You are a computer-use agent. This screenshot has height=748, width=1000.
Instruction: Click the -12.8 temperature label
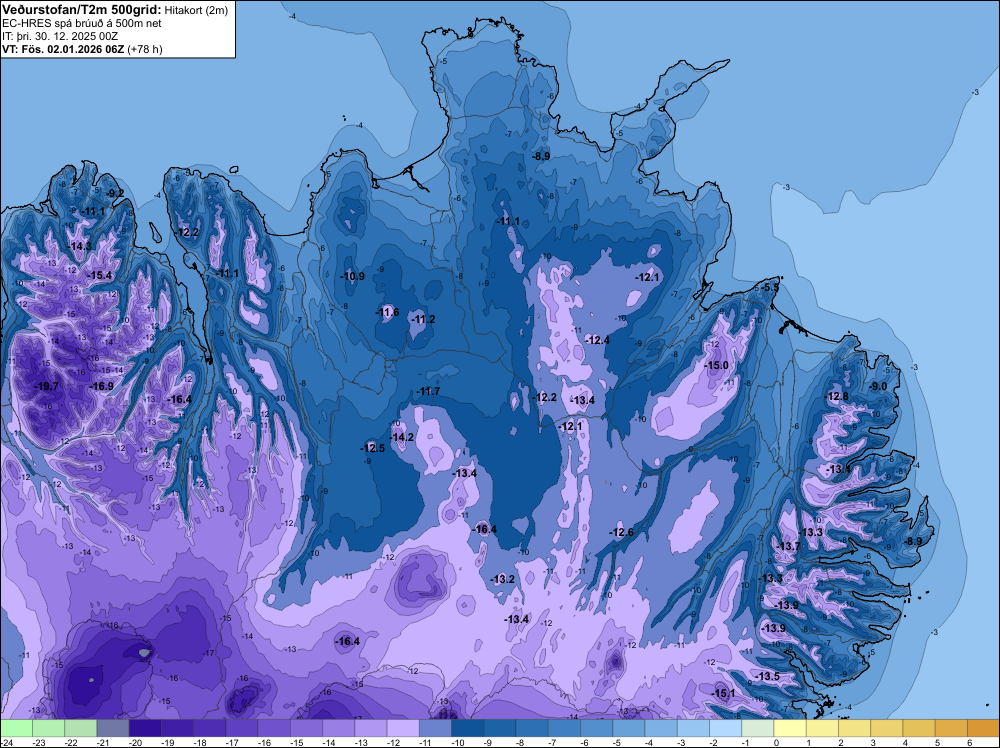tap(836, 397)
